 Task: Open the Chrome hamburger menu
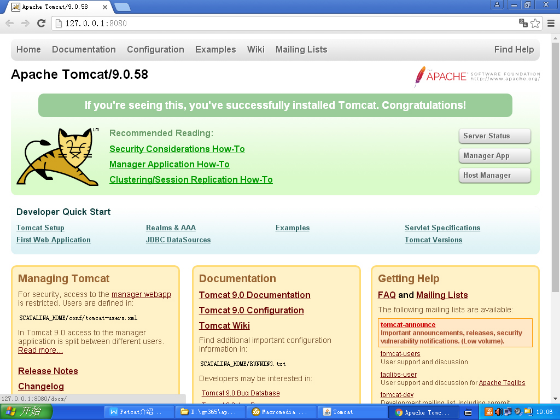(x=551, y=24)
